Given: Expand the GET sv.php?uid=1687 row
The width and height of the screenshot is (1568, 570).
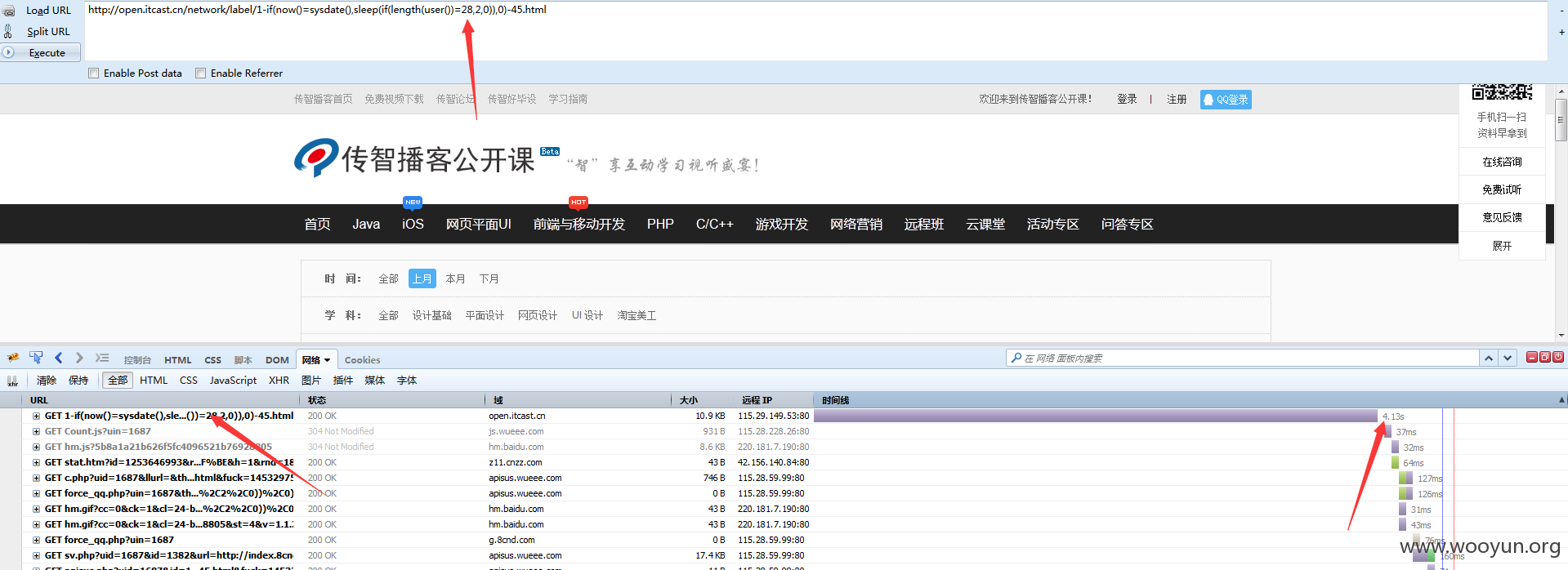Looking at the screenshot, I should pos(36,555).
